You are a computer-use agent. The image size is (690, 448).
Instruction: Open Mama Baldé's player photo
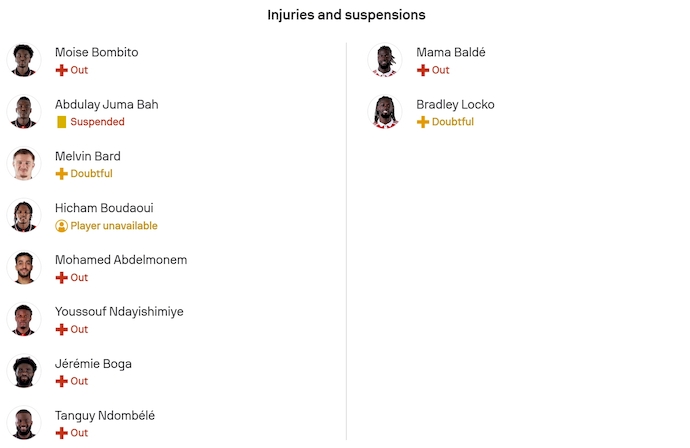pos(385,60)
